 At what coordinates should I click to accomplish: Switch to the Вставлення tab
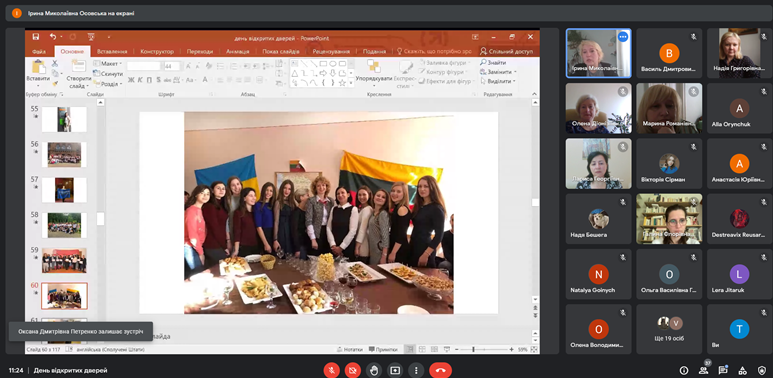coord(112,51)
